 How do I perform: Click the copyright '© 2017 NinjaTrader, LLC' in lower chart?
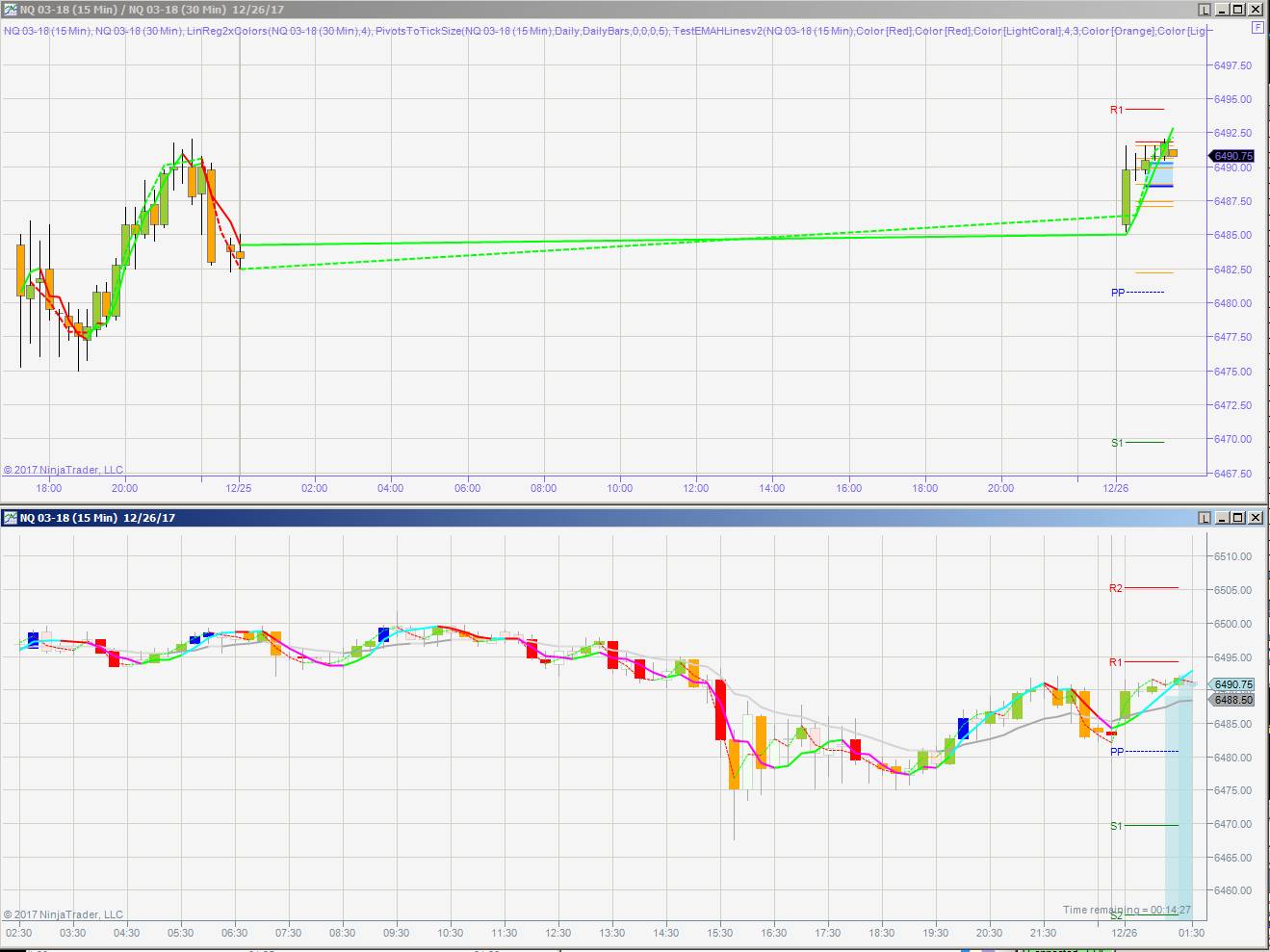click(64, 914)
